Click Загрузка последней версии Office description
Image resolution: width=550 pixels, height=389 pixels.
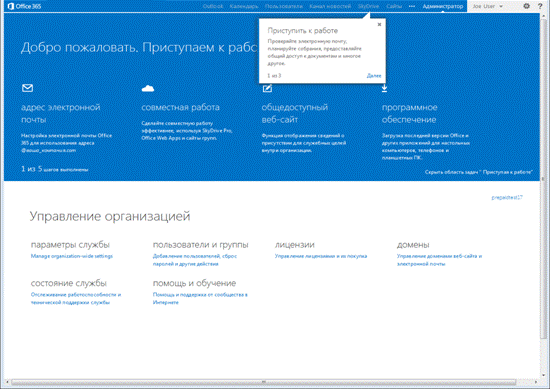coord(426,147)
